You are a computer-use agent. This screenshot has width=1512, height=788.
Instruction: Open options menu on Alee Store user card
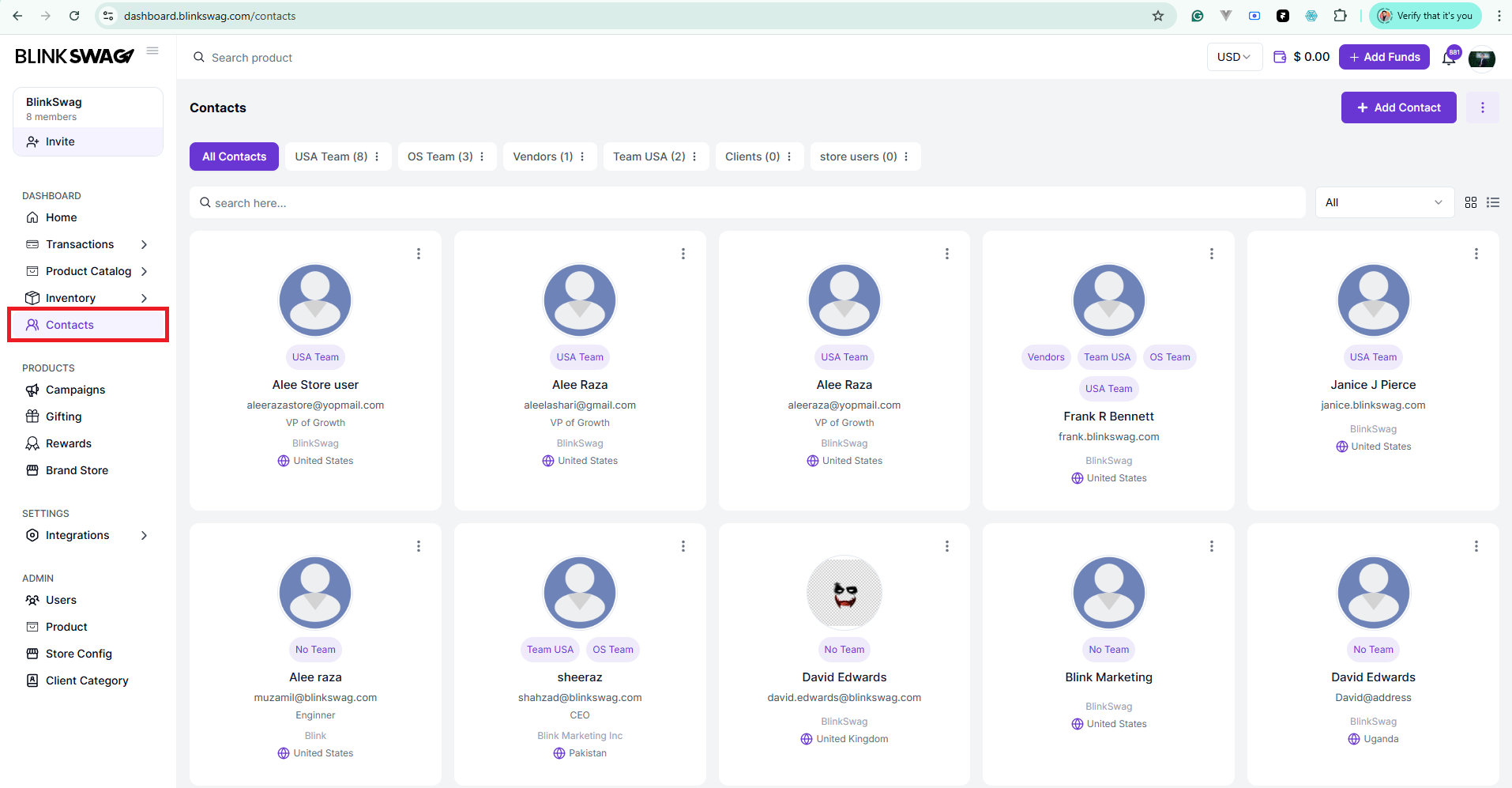[x=419, y=254]
